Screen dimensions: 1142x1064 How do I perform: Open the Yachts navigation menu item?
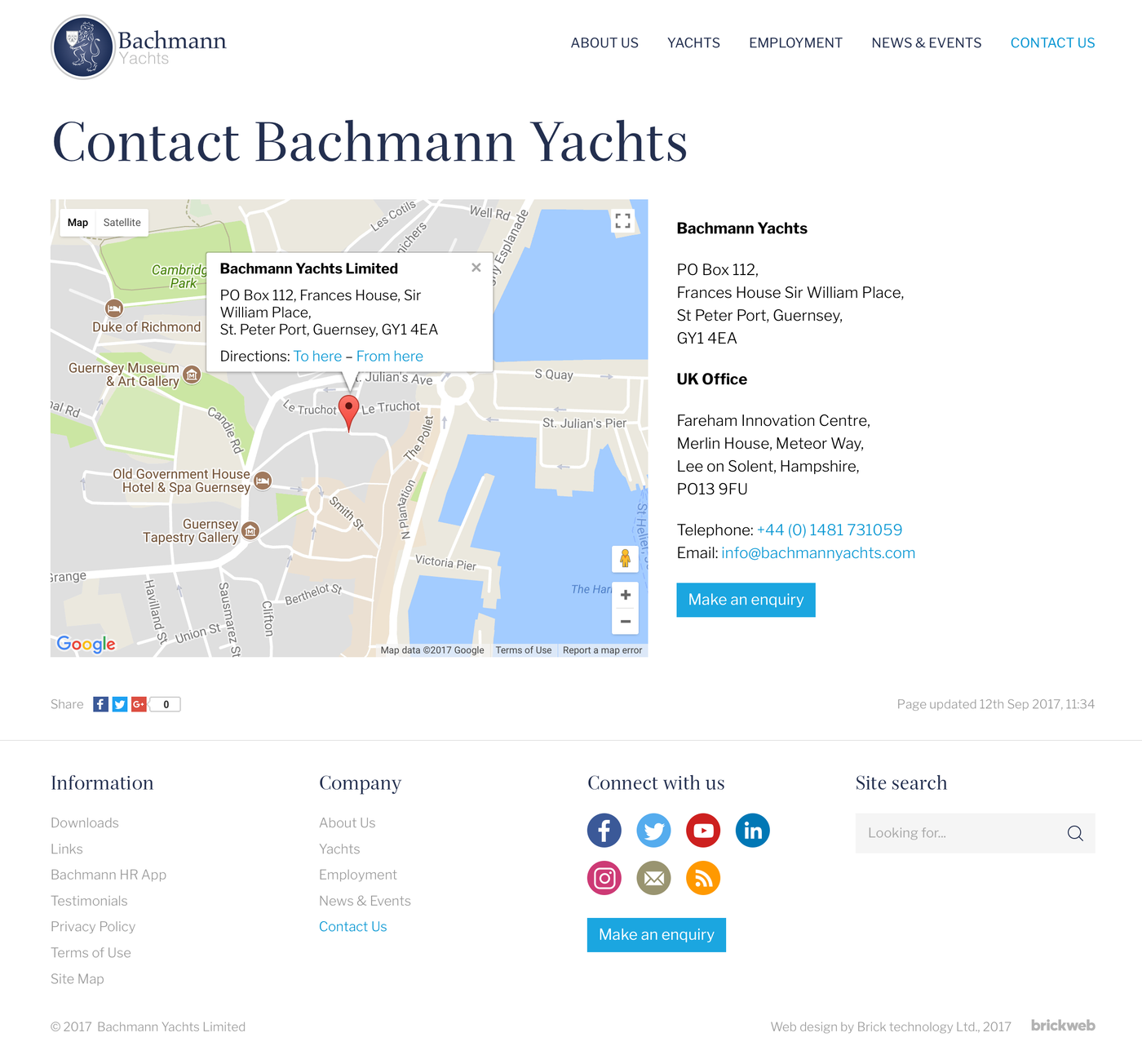click(693, 43)
